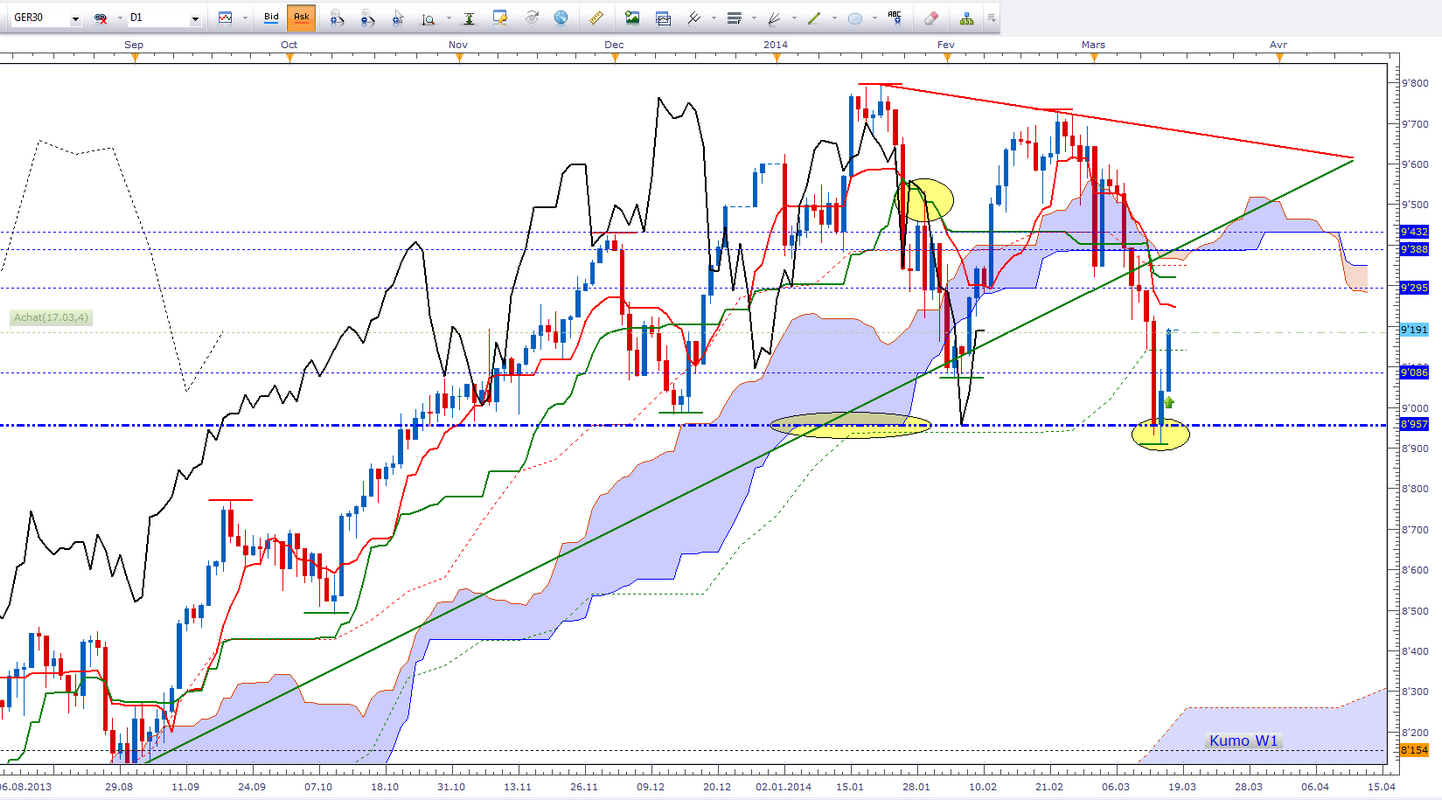Select the ellipse shape tool
The image size is (1442, 800).
[856, 18]
